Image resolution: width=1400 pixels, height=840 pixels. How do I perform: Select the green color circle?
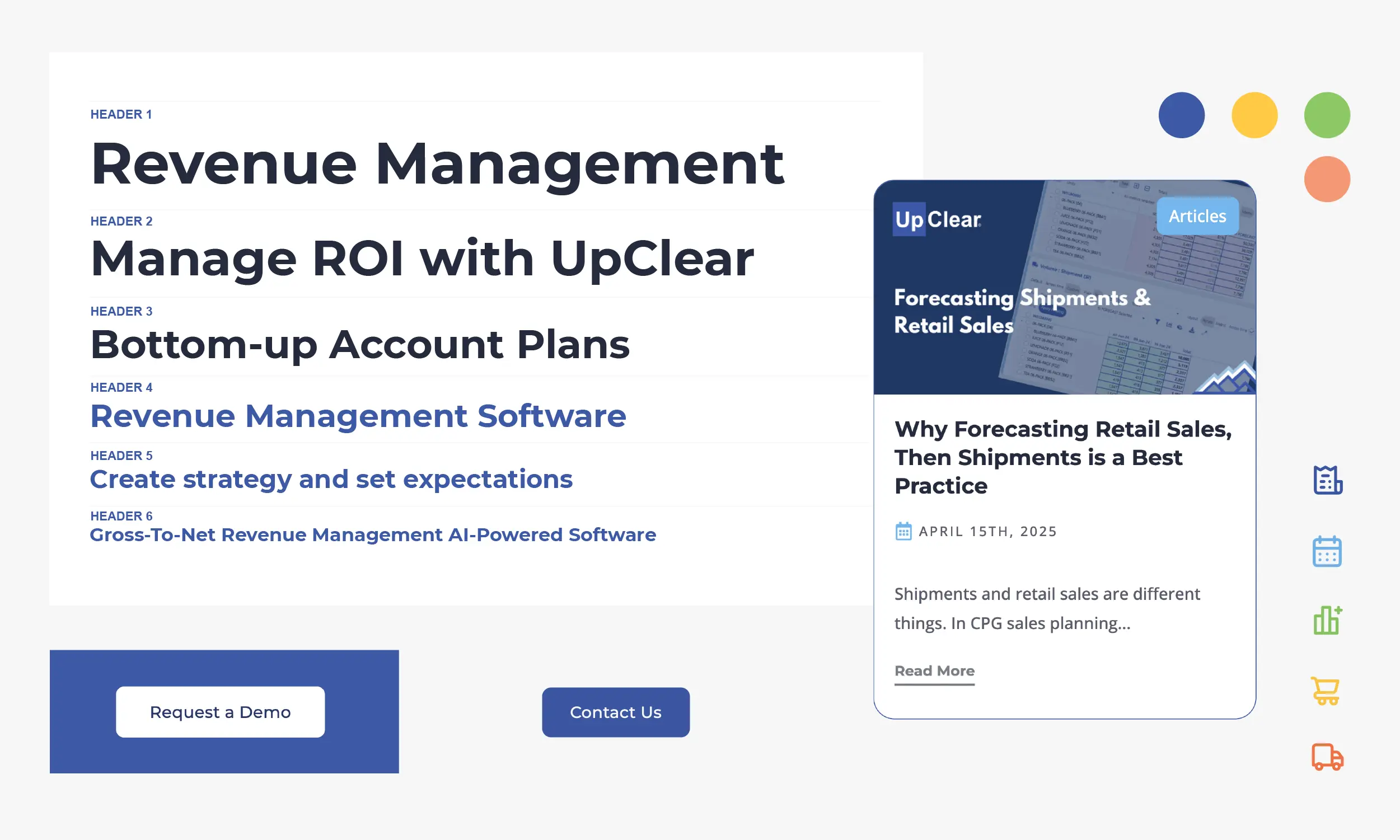pos(1327,115)
